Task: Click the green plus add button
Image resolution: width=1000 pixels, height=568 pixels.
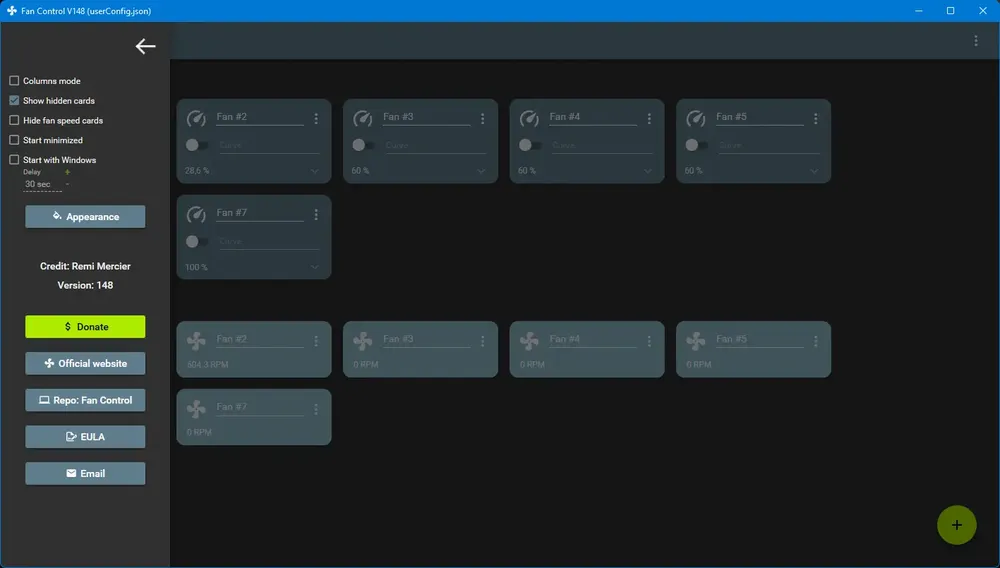Action: tap(956, 525)
